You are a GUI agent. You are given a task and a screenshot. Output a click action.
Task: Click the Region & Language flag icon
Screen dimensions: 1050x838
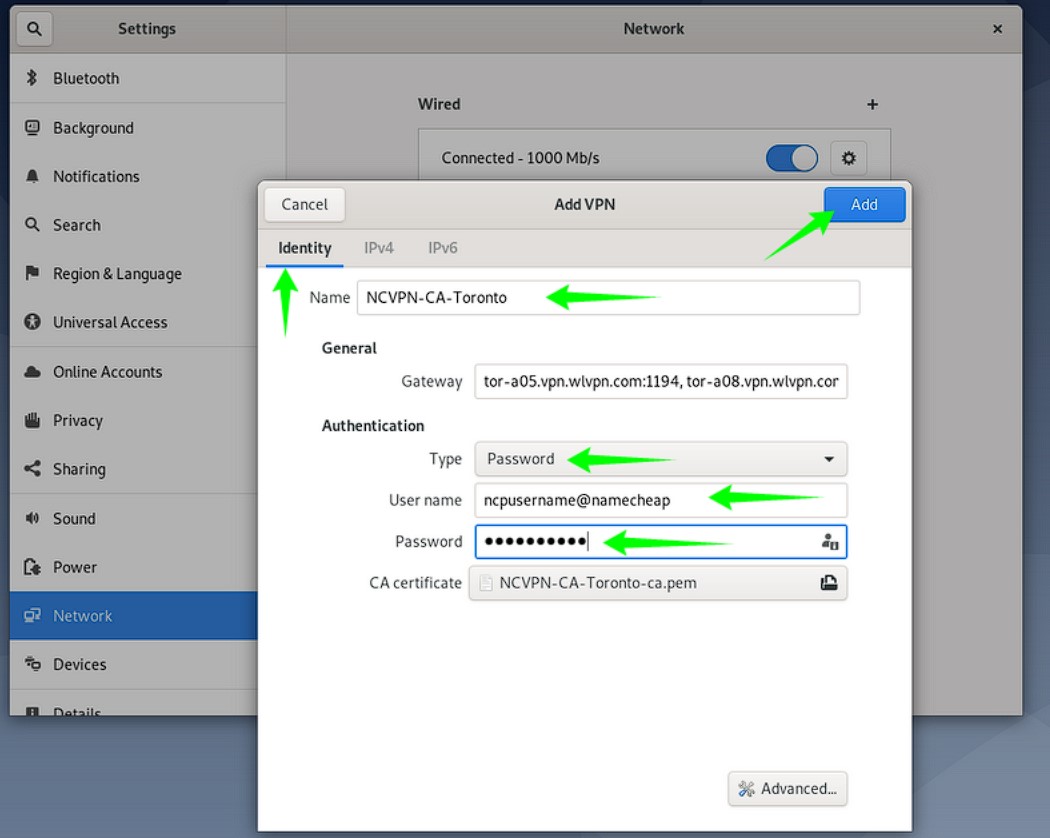32,273
